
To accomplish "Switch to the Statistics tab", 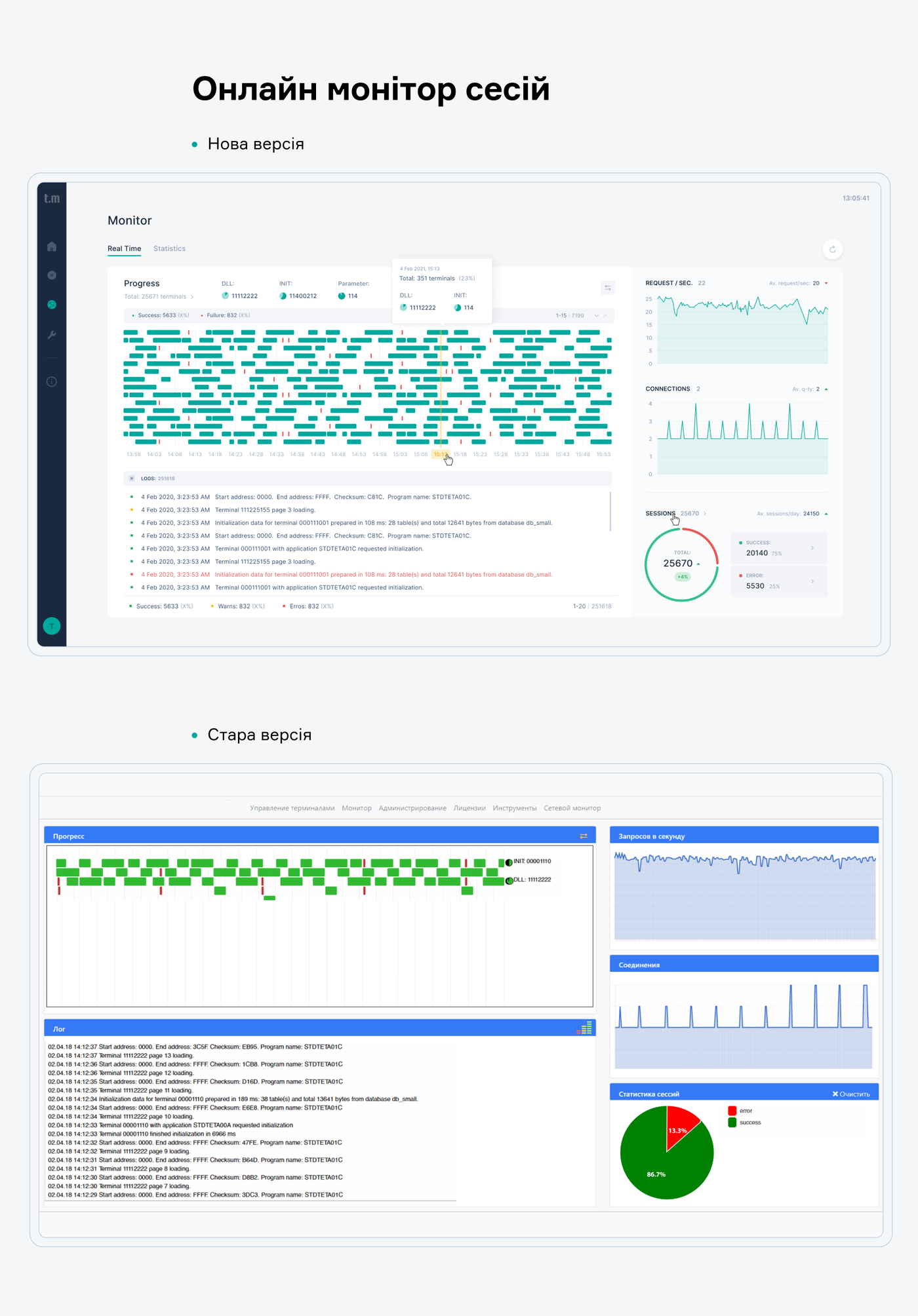I will 169,248.
